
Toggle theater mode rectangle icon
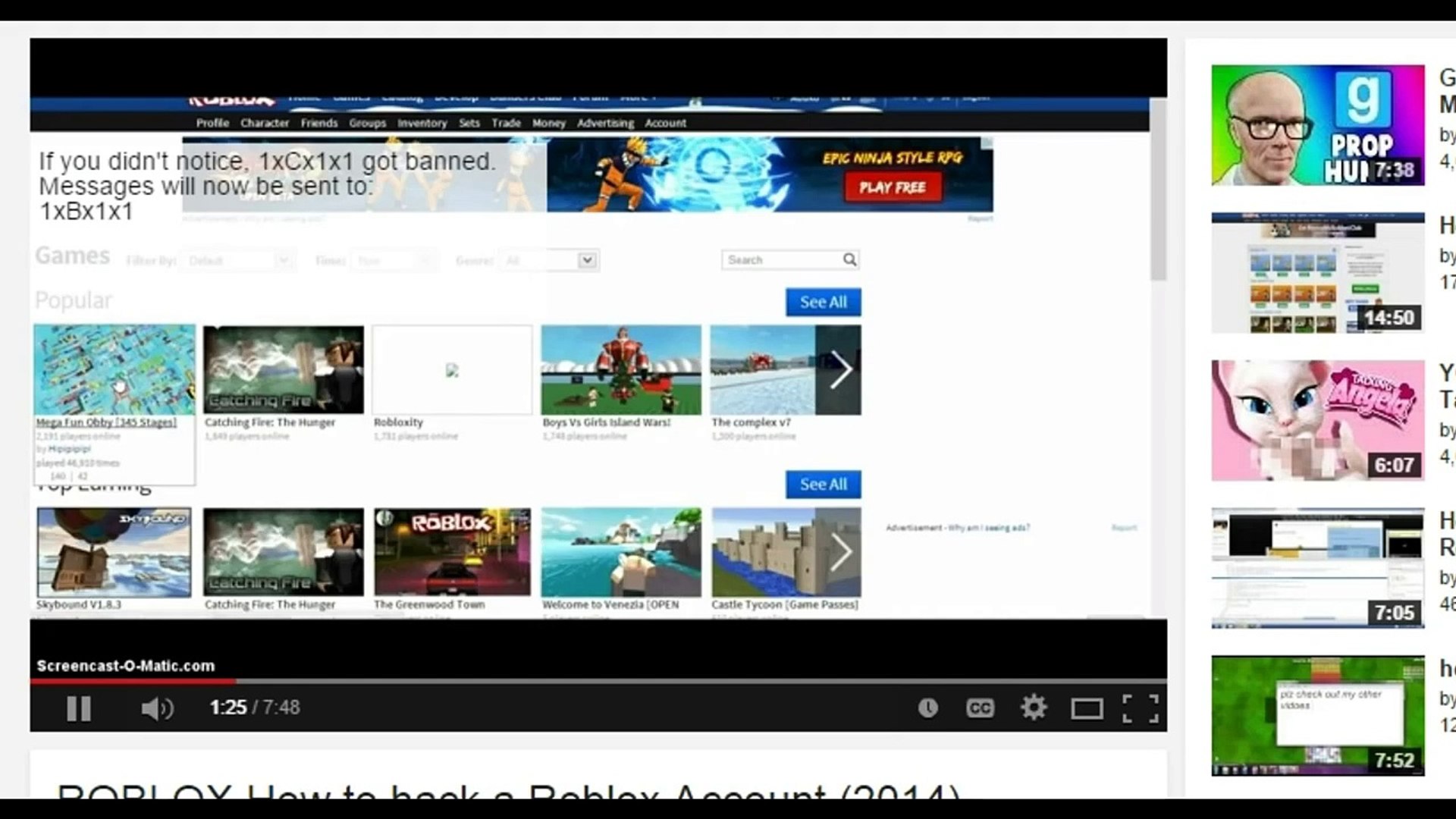tap(1087, 708)
